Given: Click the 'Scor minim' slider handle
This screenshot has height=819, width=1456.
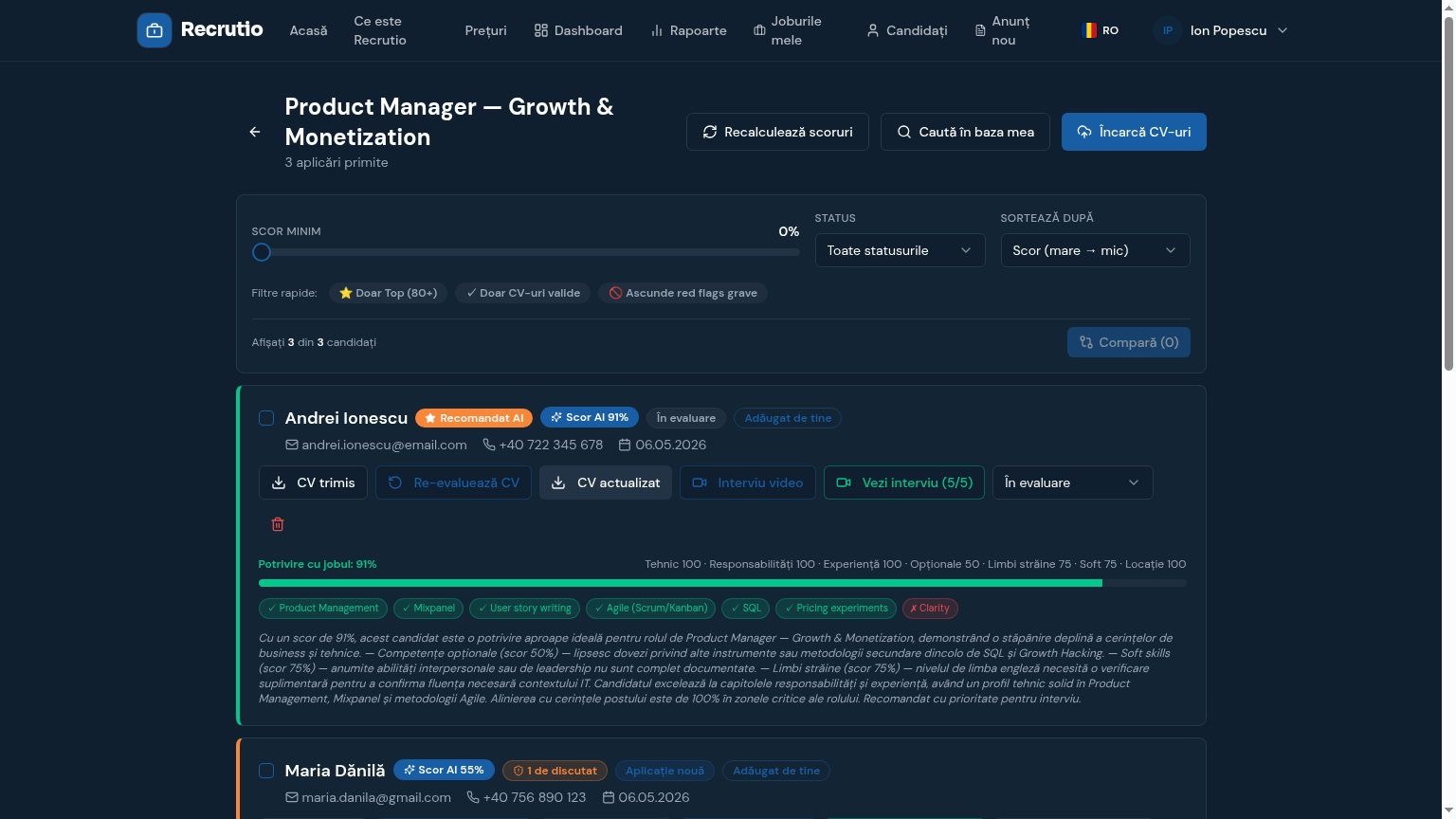Looking at the screenshot, I should (x=262, y=252).
